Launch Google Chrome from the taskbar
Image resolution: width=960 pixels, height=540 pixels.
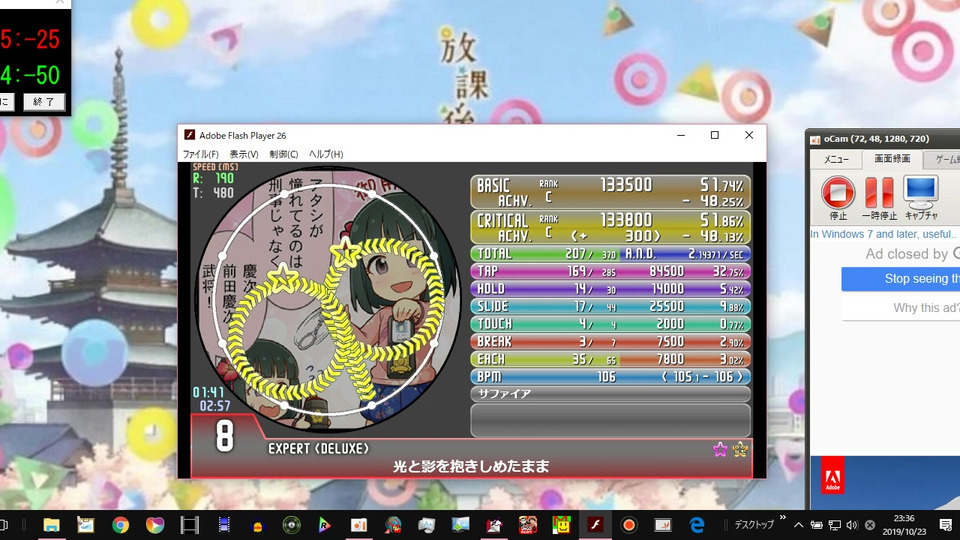121,525
